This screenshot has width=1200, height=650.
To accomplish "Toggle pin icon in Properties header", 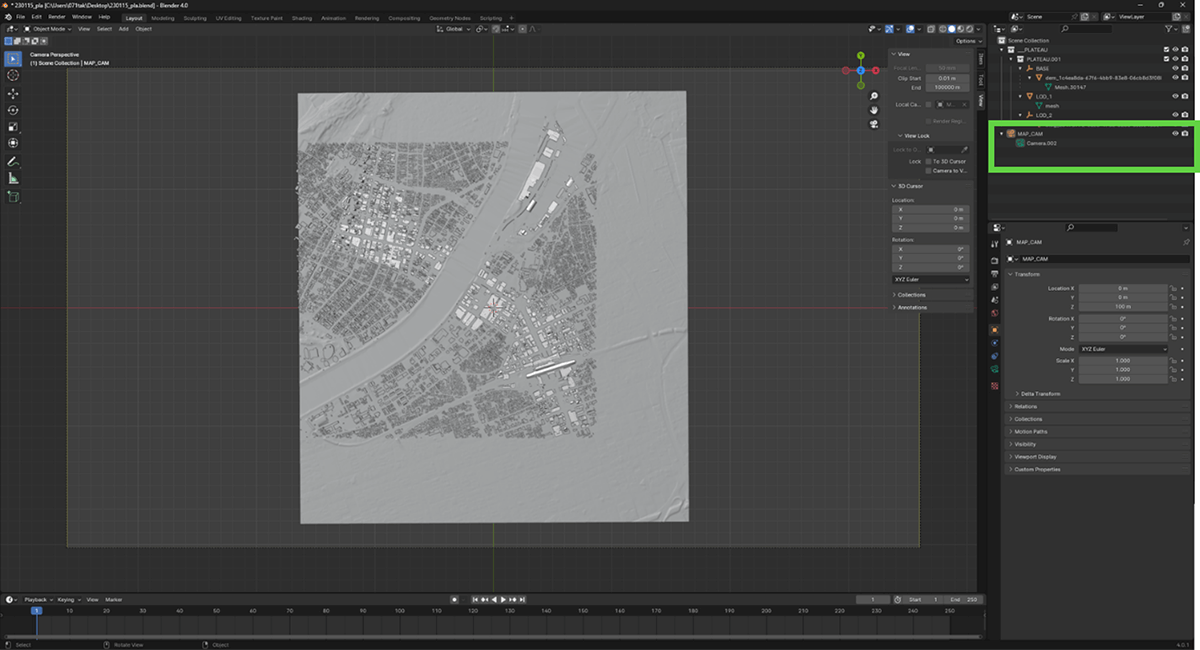I will pyautogui.click(x=1186, y=242).
